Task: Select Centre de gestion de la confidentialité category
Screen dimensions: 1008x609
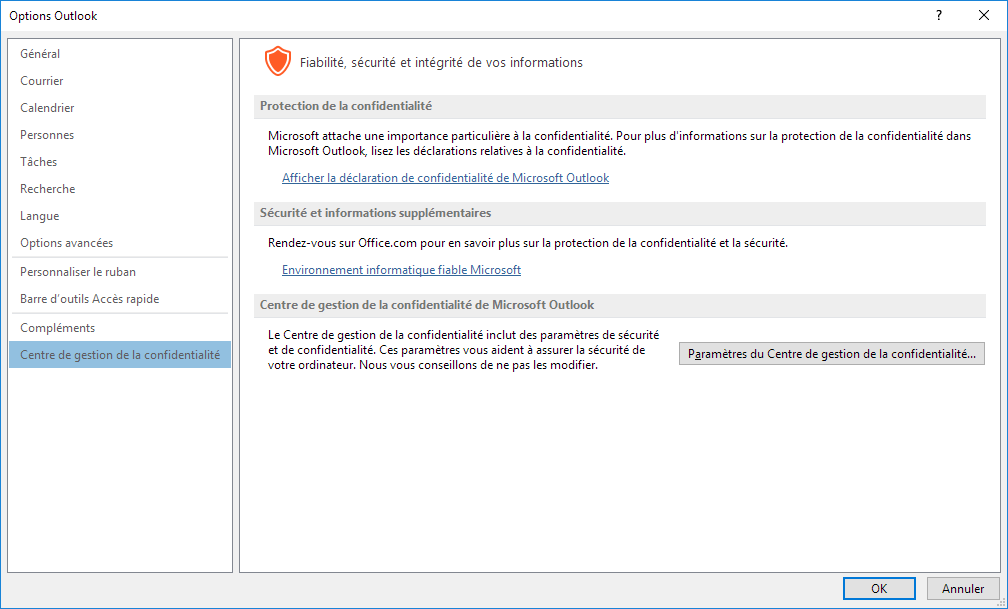Action: [x=120, y=355]
